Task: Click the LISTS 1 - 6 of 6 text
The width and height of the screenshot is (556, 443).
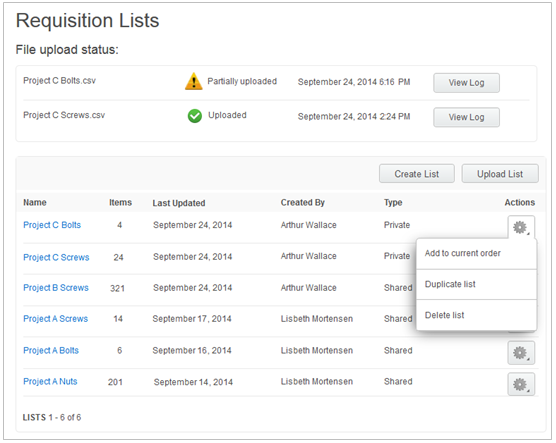Action: (x=52, y=417)
